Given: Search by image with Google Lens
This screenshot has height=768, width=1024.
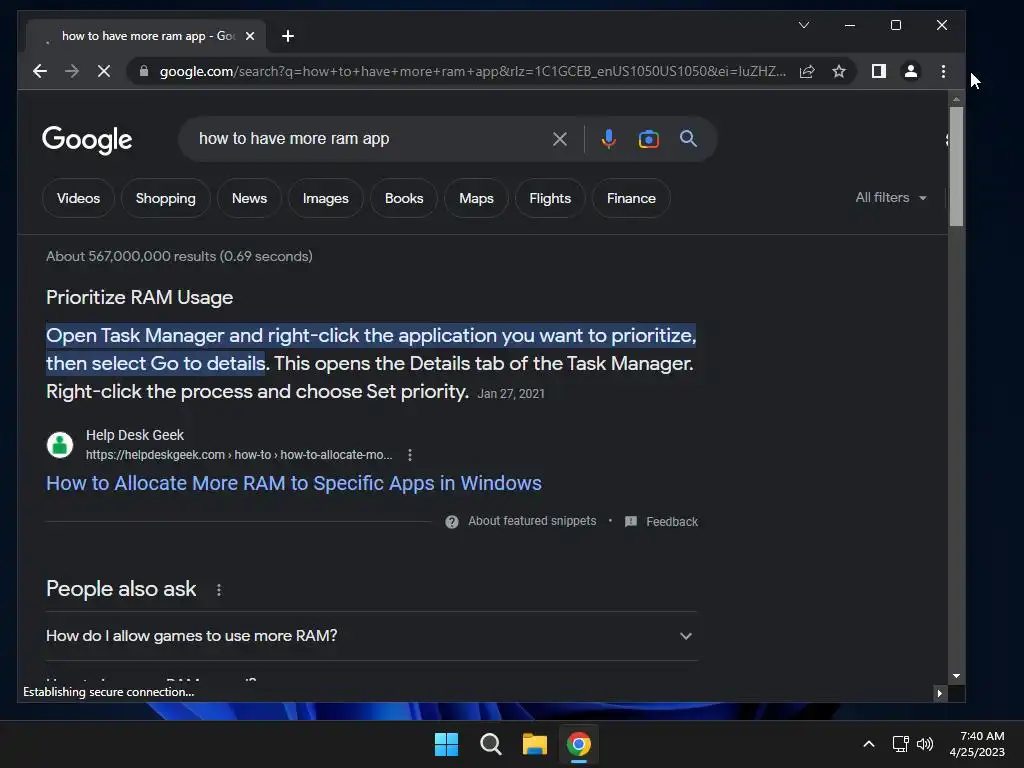Looking at the screenshot, I should pos(648,139).
